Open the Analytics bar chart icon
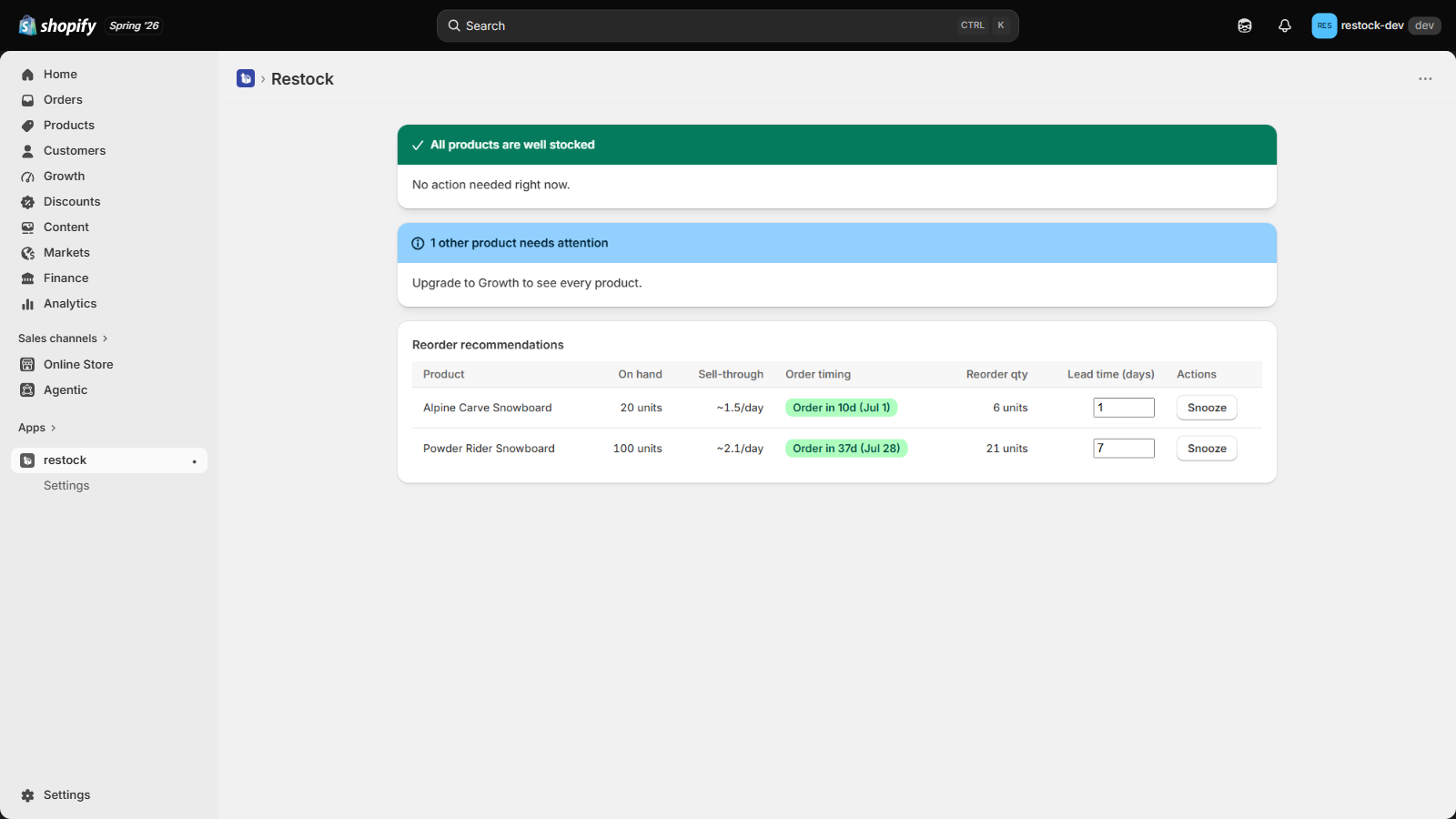 pos(27,304)
